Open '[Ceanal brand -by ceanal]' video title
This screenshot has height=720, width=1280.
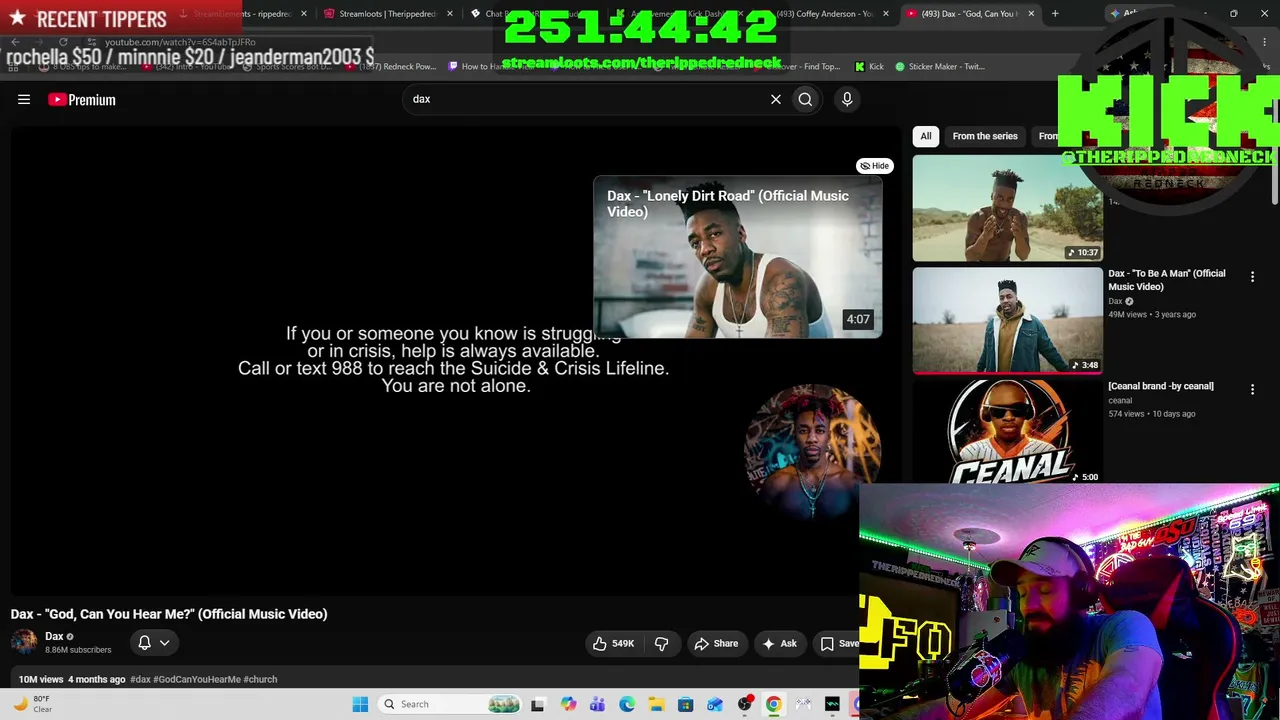[1161, 386]
